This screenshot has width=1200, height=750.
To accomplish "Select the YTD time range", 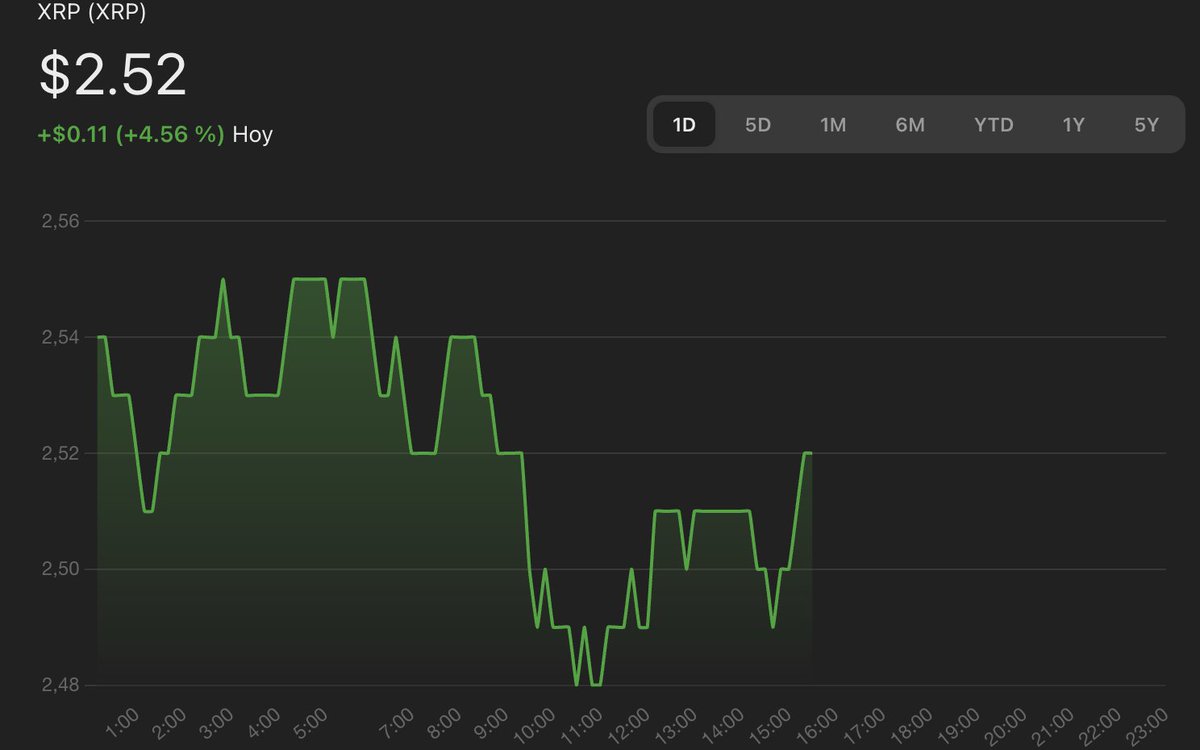I will (994, 125).
